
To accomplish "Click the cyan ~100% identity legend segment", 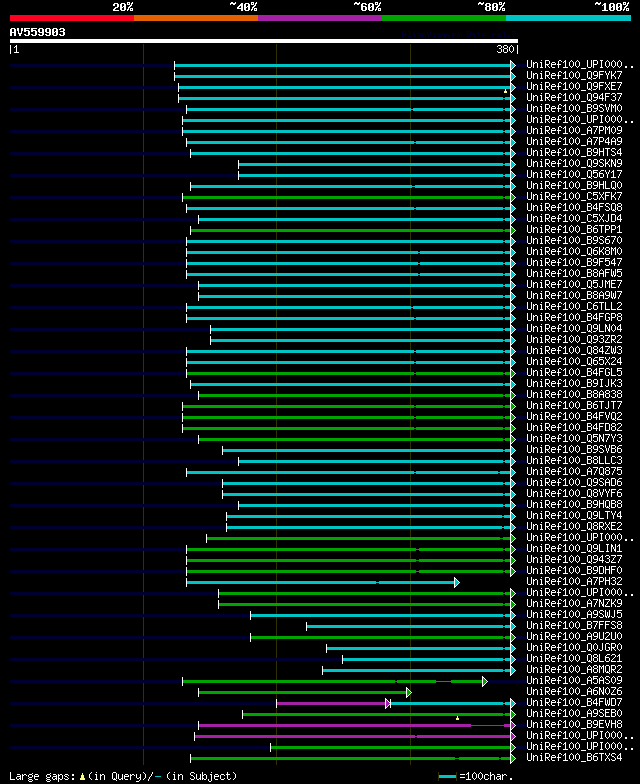I will tap(568, 18).
